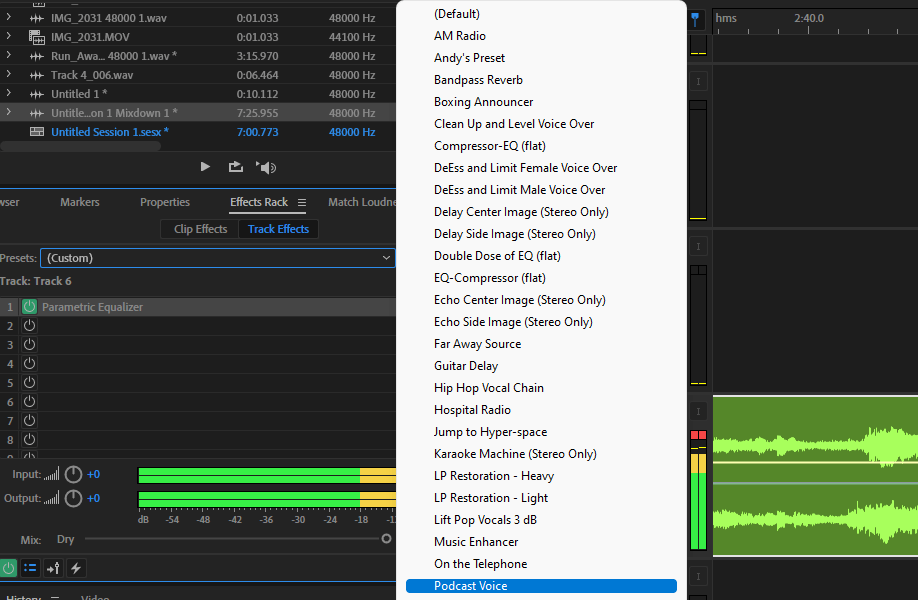Image resolution: width=918 pixels, height=600 pixels.
Task: Click video file icon of IMG_2031.MOV
Action: click(36, 37)
